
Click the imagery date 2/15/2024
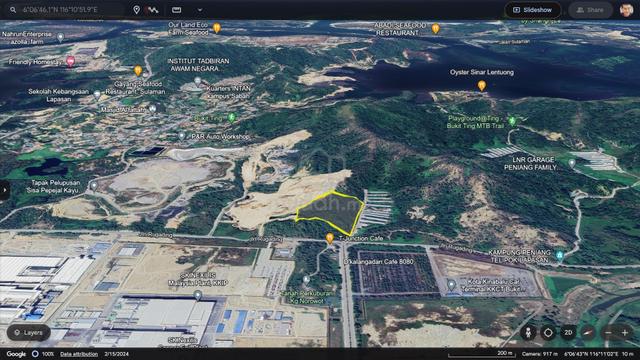click(116, 354)
